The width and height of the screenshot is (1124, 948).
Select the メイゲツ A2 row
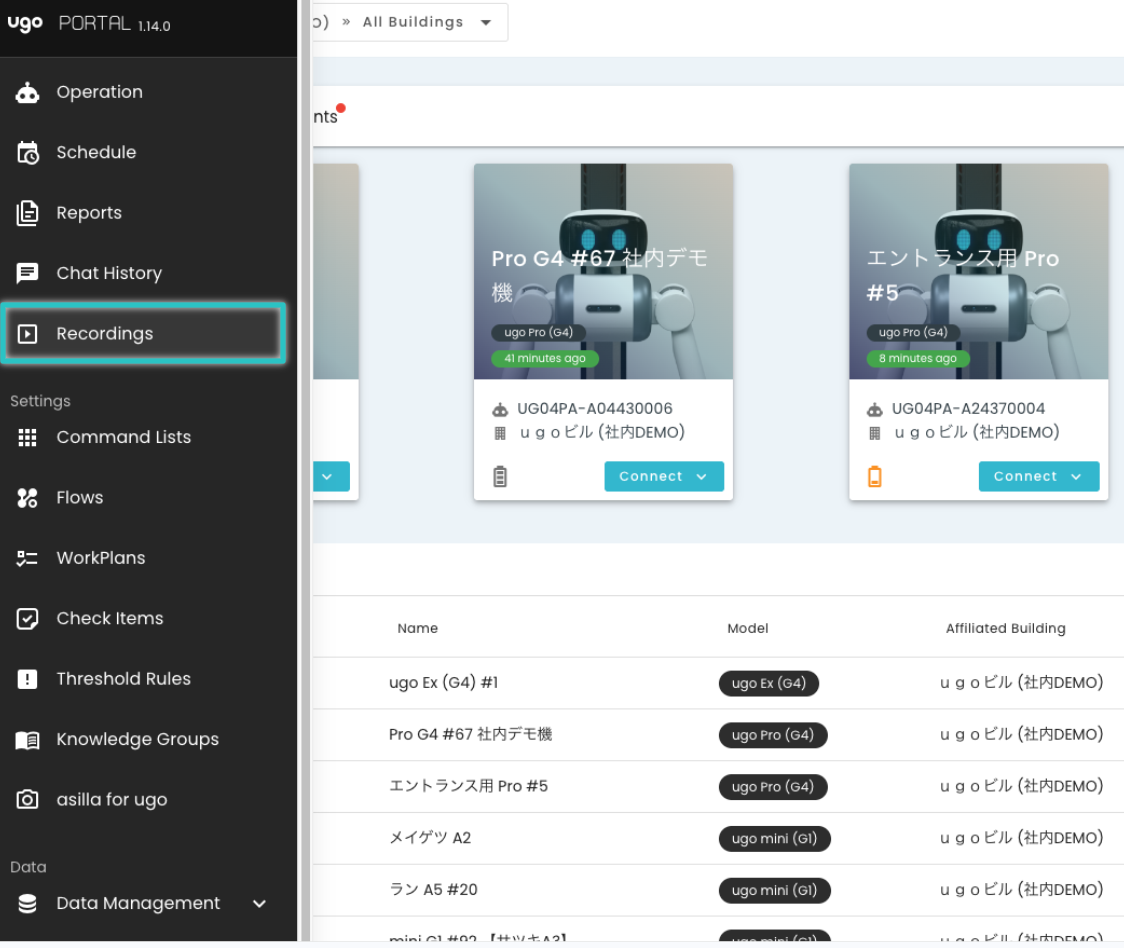[x=718, y=838]
